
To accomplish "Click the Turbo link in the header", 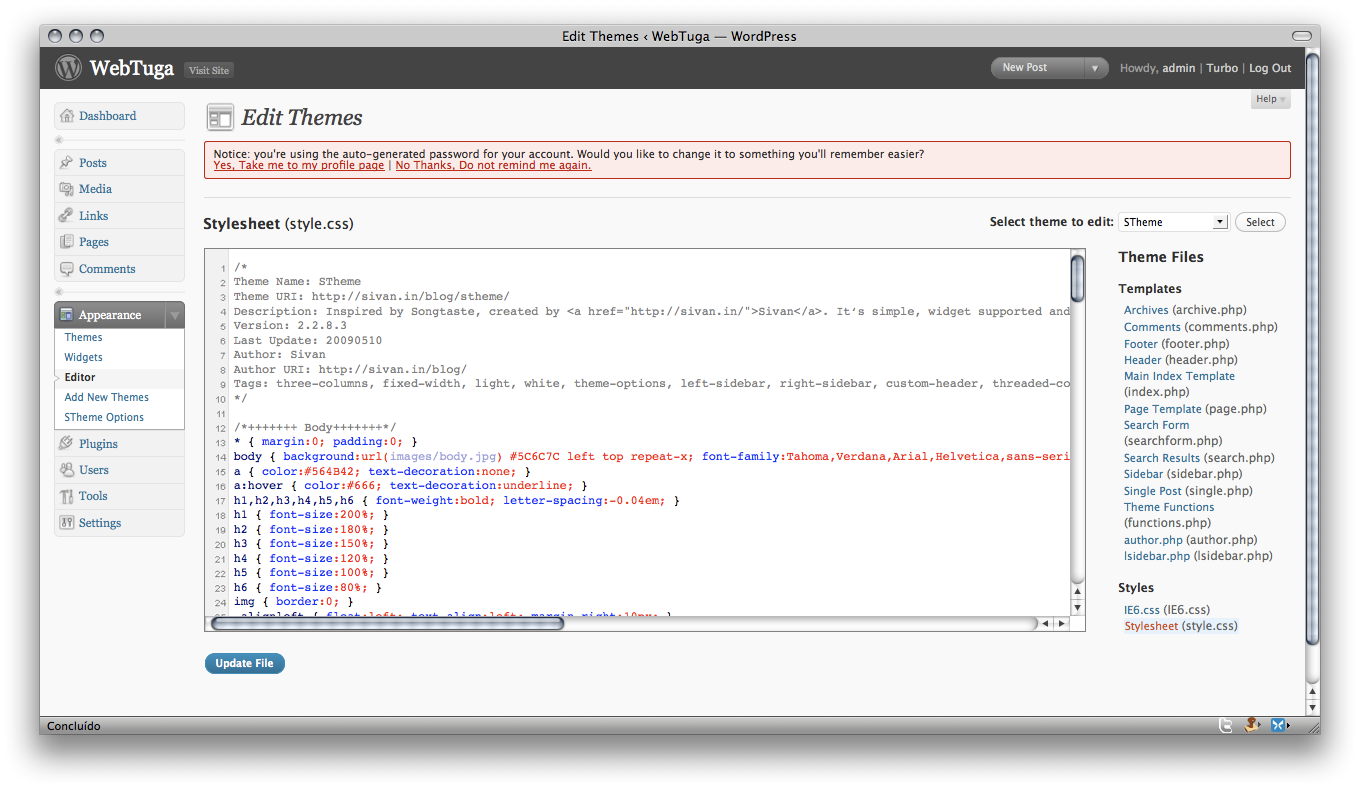I will tap(1222, 68).
